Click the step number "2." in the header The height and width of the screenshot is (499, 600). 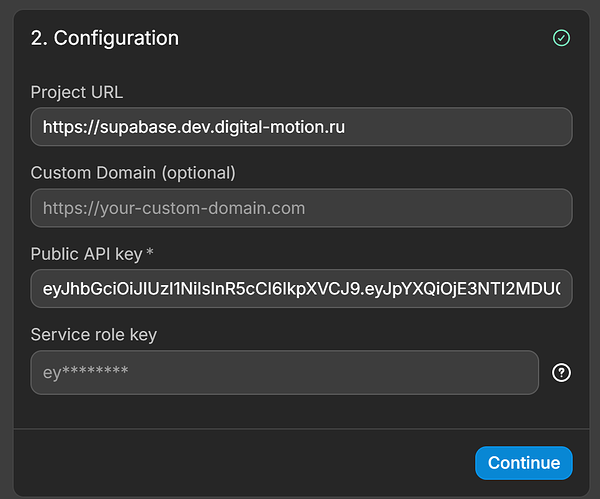39,38
